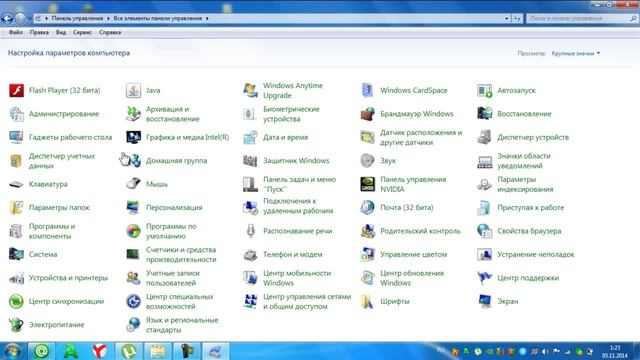Open the Клавиатура keyboard icon
Viewport: 640px width, 360px height.
[x=17, y=184]
